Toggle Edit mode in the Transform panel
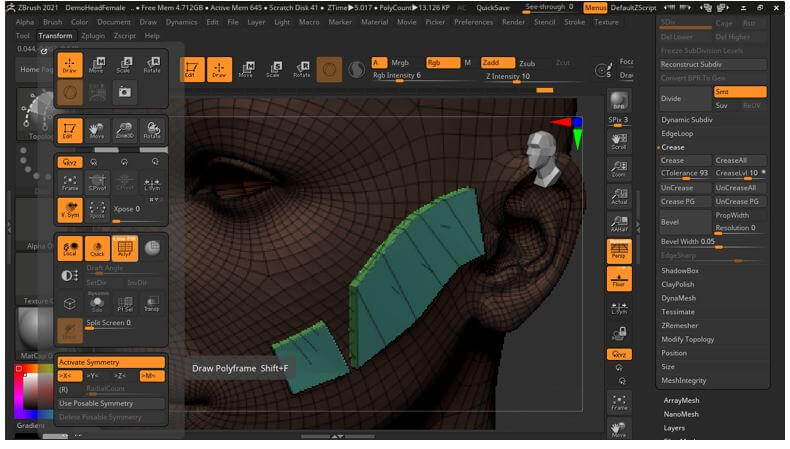790x449 pixels. coord(70,131)
